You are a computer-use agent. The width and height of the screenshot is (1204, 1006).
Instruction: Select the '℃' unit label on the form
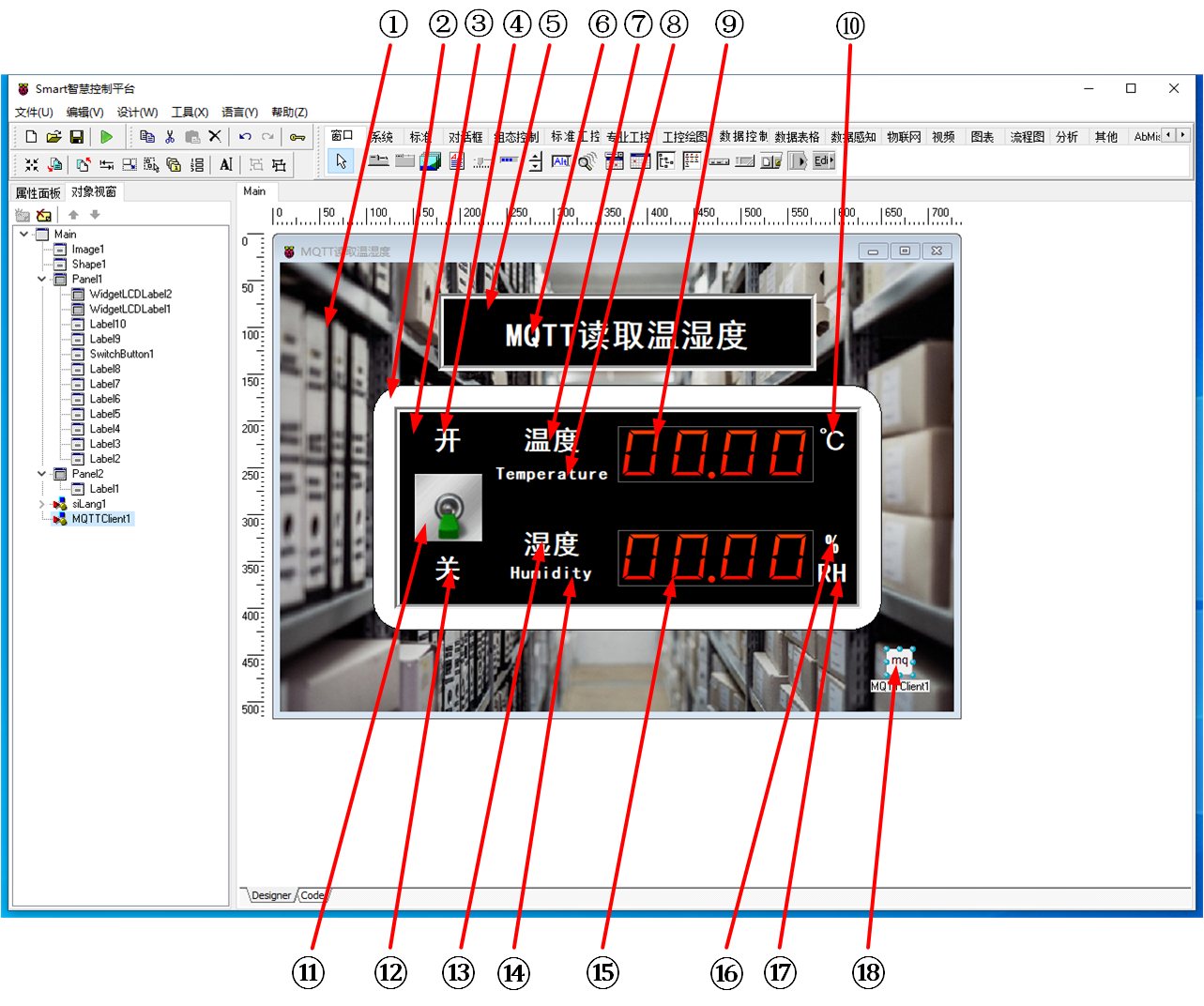832,440
